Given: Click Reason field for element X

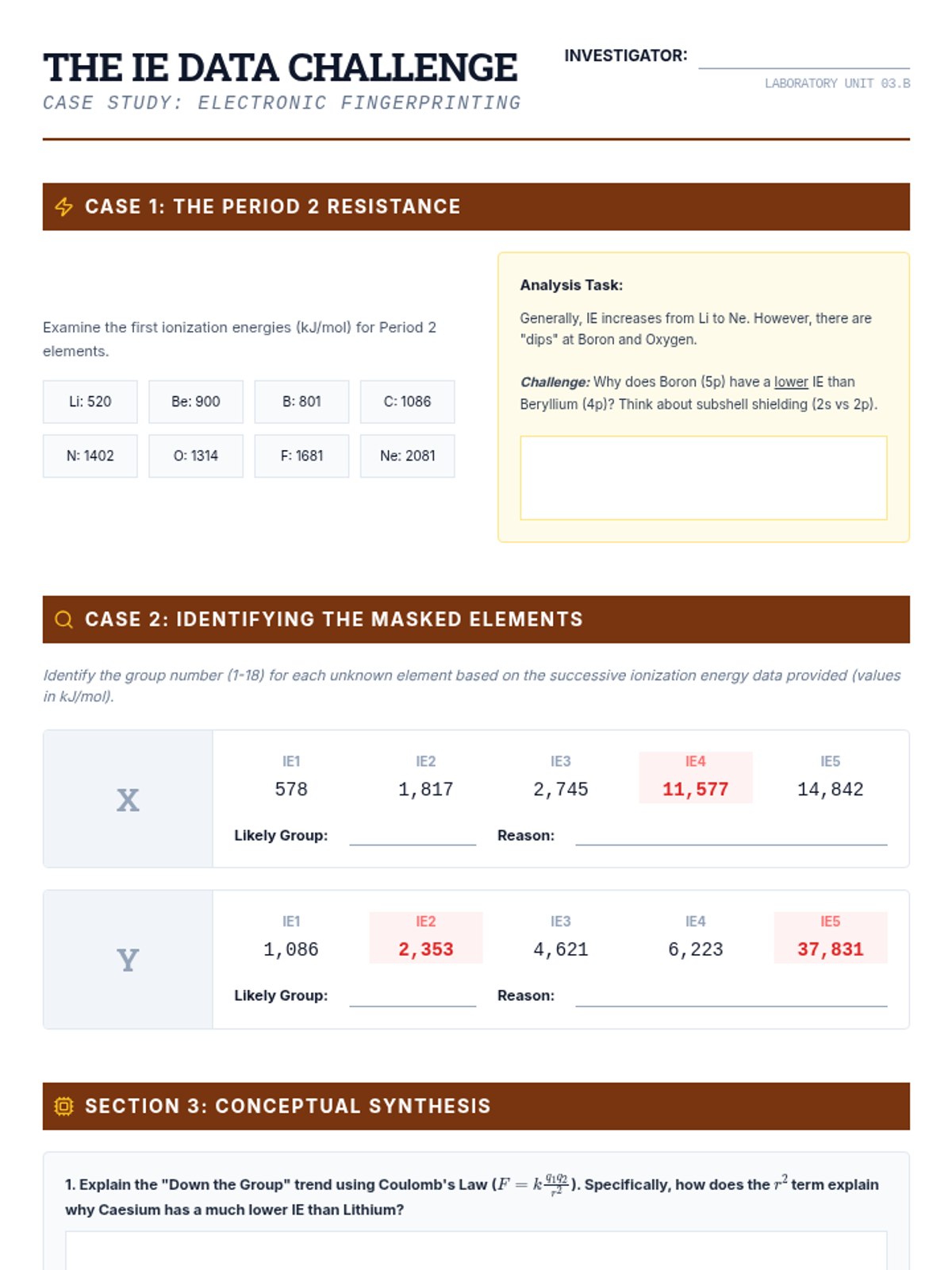Looking at the screenshot, I should [x=731, y=835].
